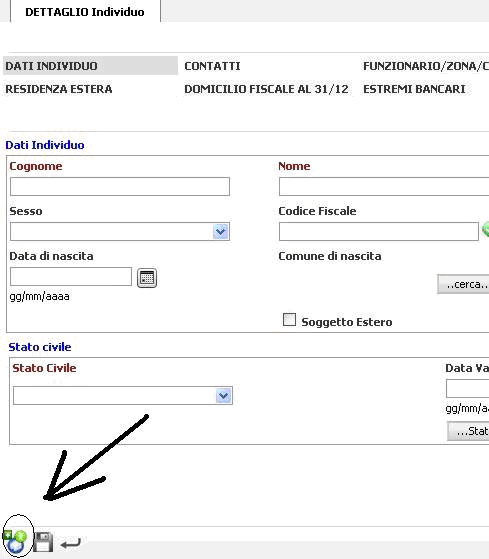Click green icon beside Codice Fiscale field
489x559 pixels.
tap(485, 229)
